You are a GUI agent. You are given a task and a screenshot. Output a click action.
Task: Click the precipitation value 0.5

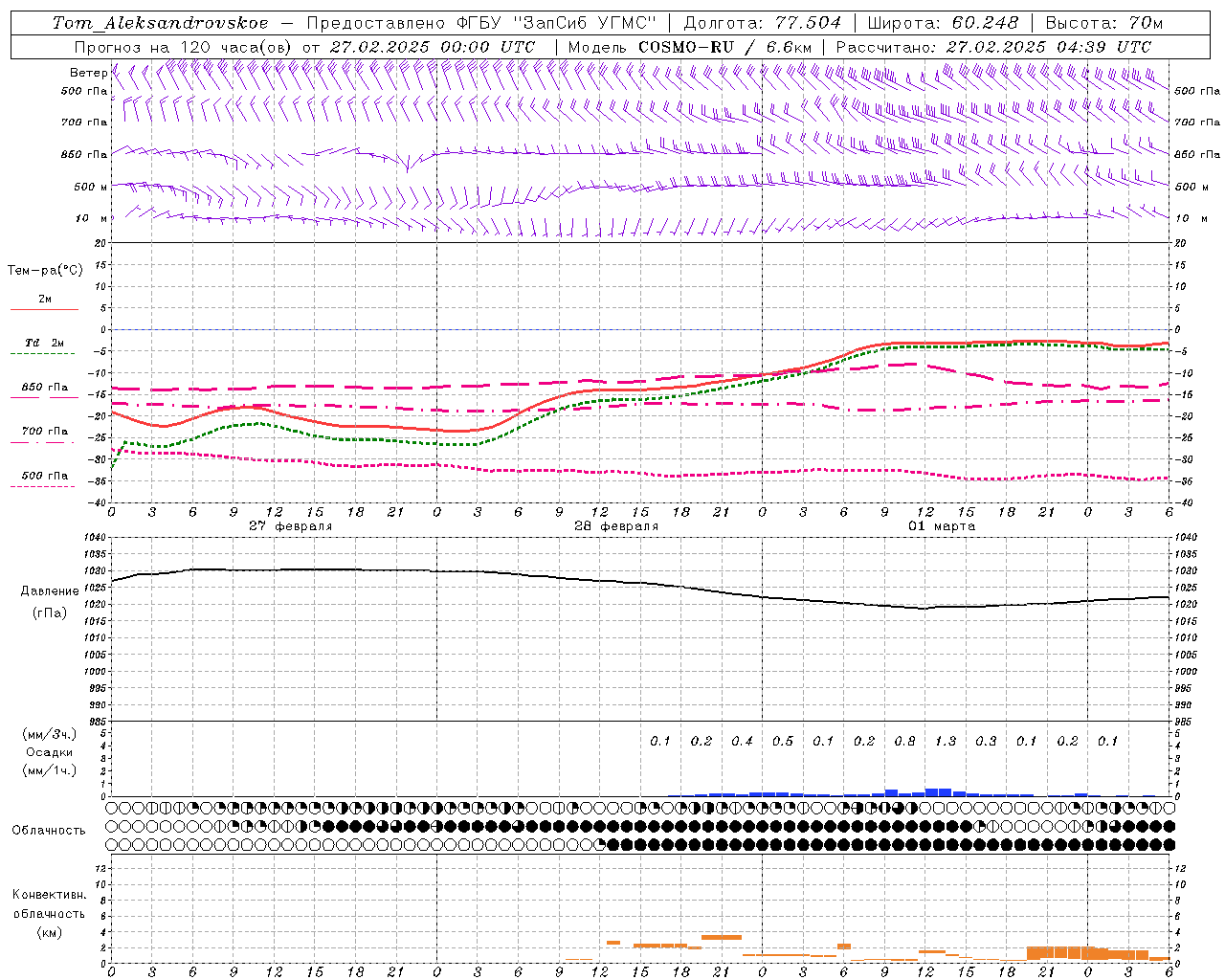point(783,742)
